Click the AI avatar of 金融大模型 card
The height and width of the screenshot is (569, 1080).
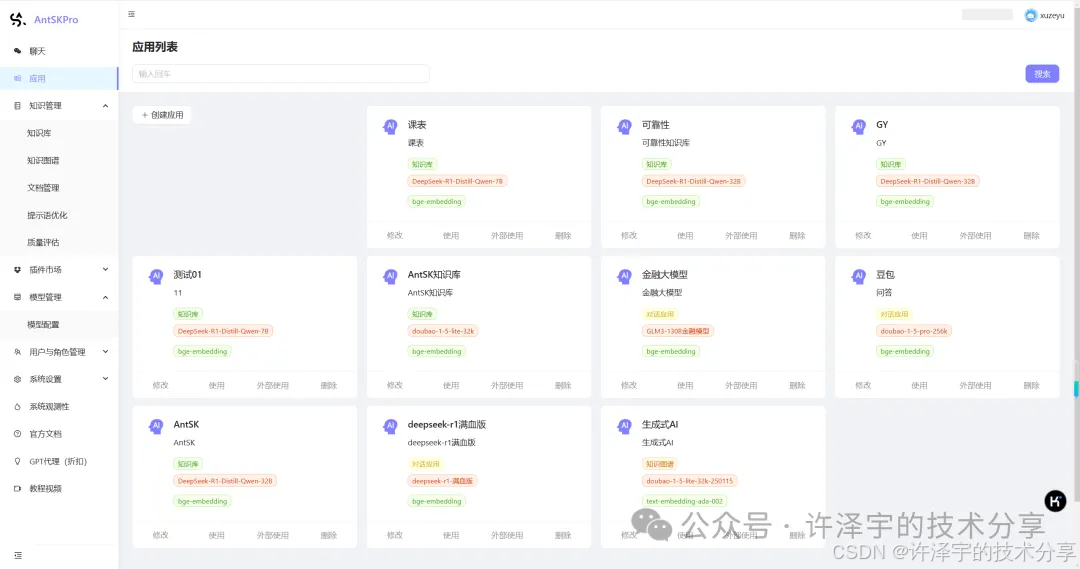625,277
